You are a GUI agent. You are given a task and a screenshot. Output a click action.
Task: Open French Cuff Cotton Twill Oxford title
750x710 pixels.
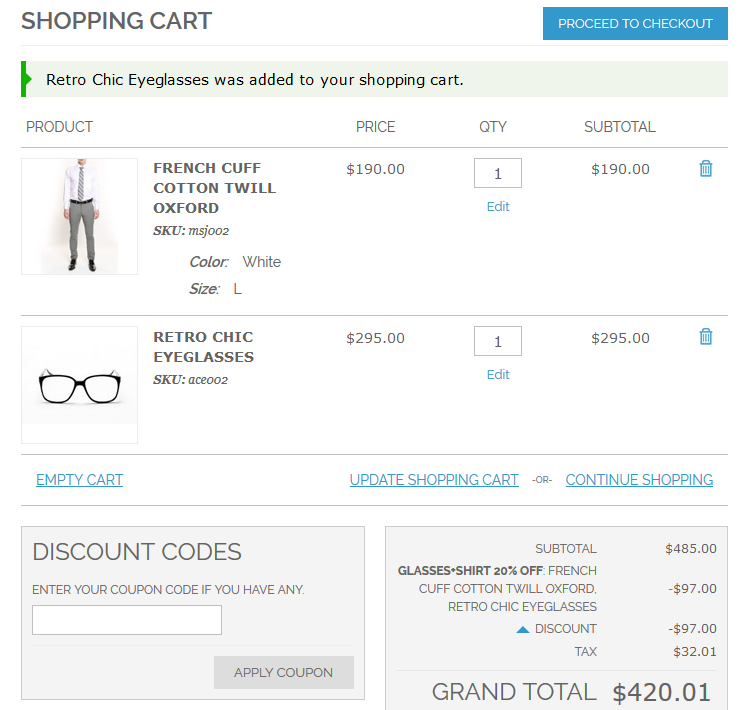[x=214, y=188]
